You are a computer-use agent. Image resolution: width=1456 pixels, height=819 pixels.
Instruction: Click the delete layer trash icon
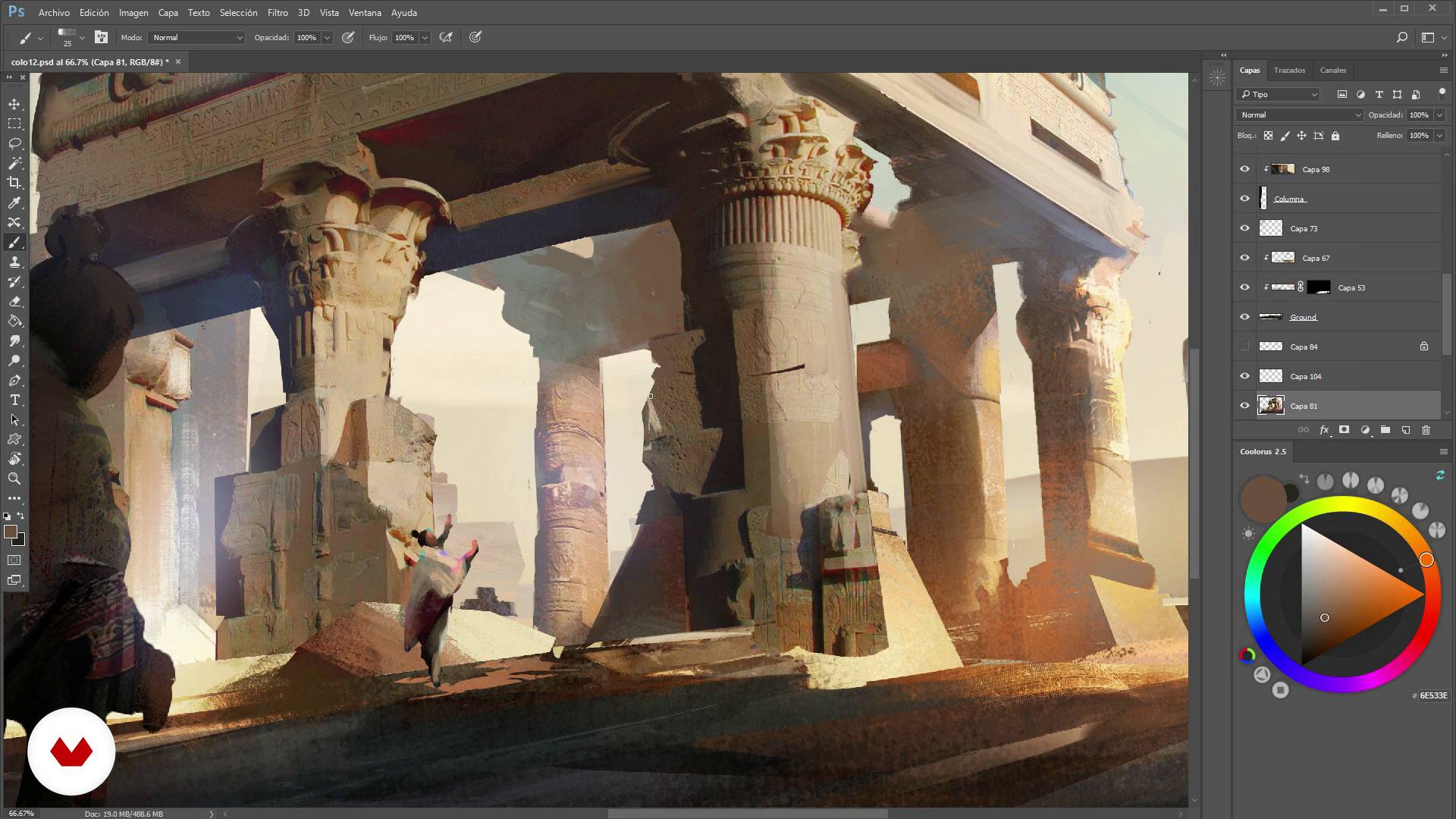coord(1426,430)
